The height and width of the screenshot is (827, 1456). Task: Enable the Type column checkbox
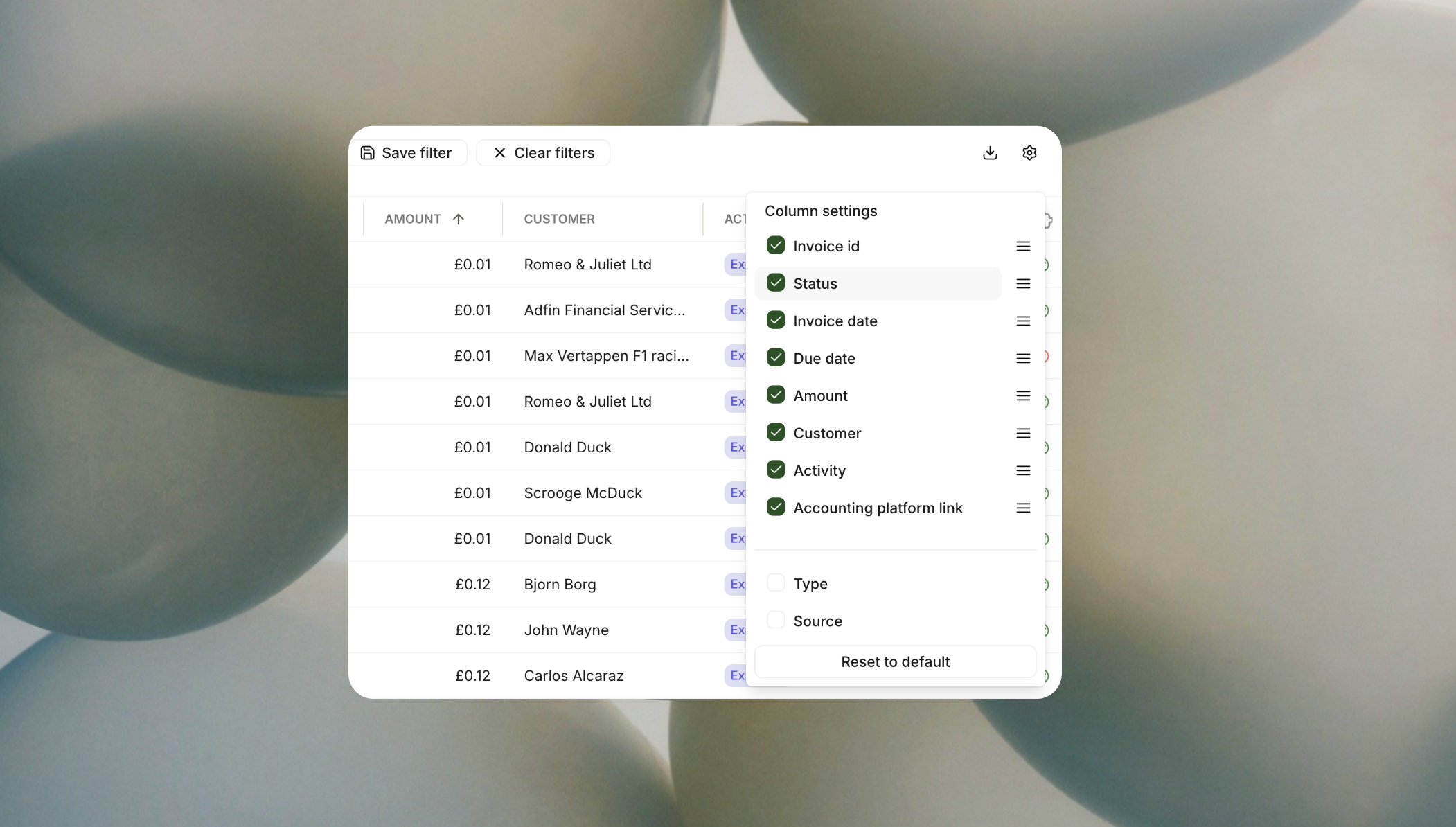click(x=776, y=583)
